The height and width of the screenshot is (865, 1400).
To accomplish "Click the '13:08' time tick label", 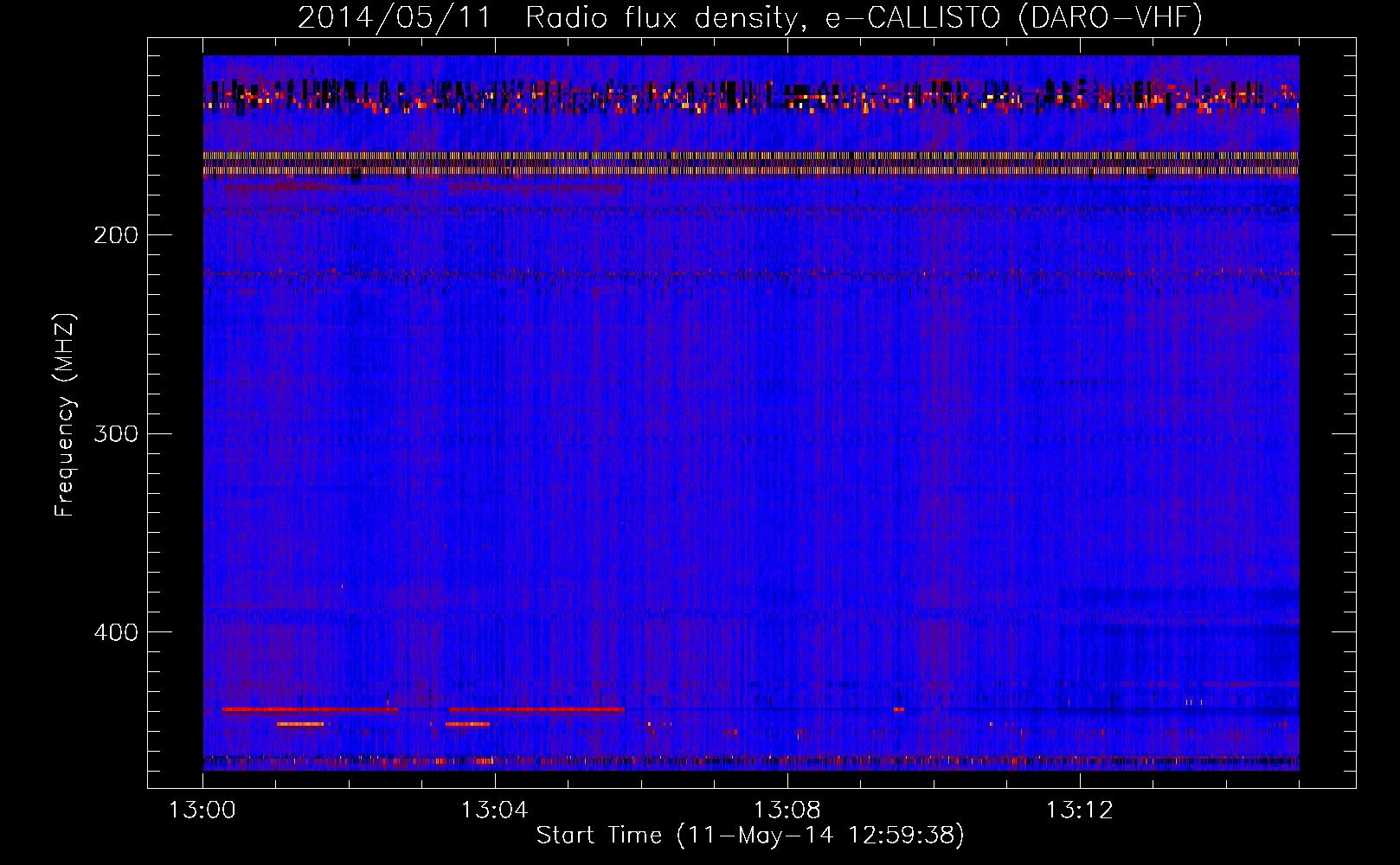I will tap(787, 811).
